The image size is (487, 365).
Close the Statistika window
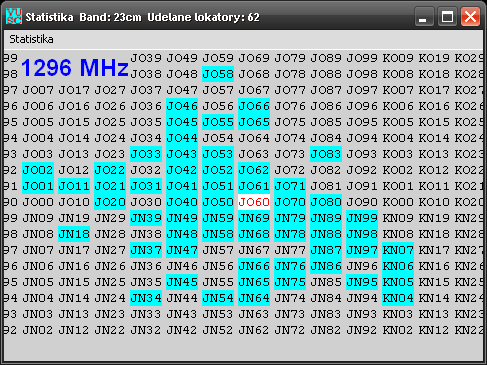[470, 16]
